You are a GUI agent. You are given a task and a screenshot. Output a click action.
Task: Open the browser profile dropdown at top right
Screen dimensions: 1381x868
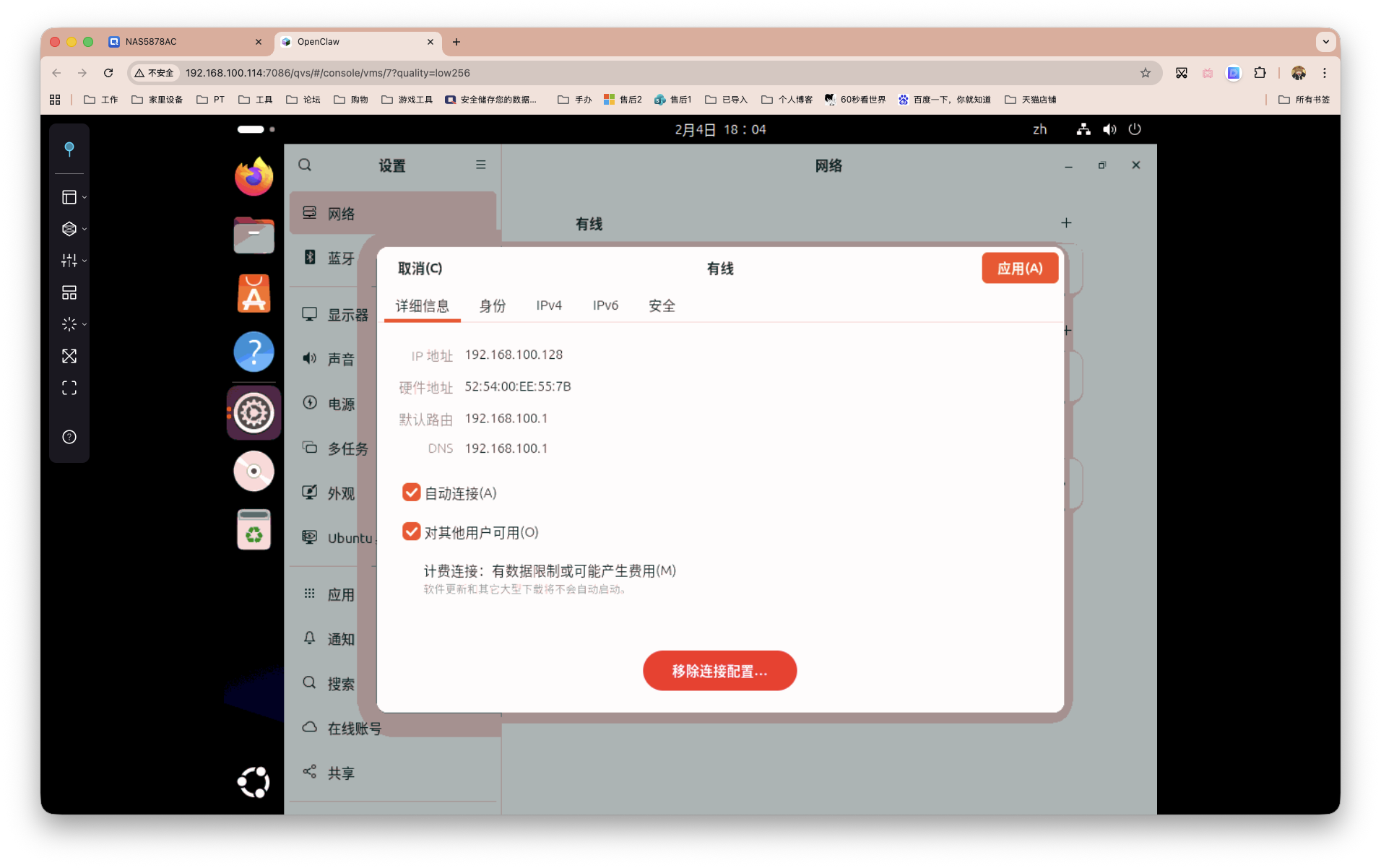(1299, 73)
